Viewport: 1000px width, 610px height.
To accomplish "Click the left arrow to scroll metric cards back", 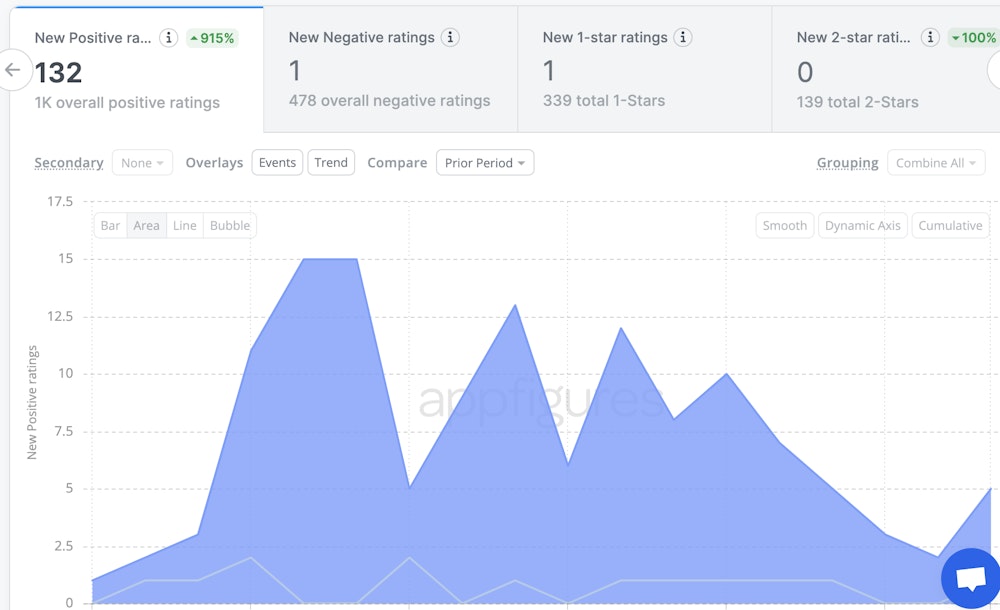I will tap(13, 70).
